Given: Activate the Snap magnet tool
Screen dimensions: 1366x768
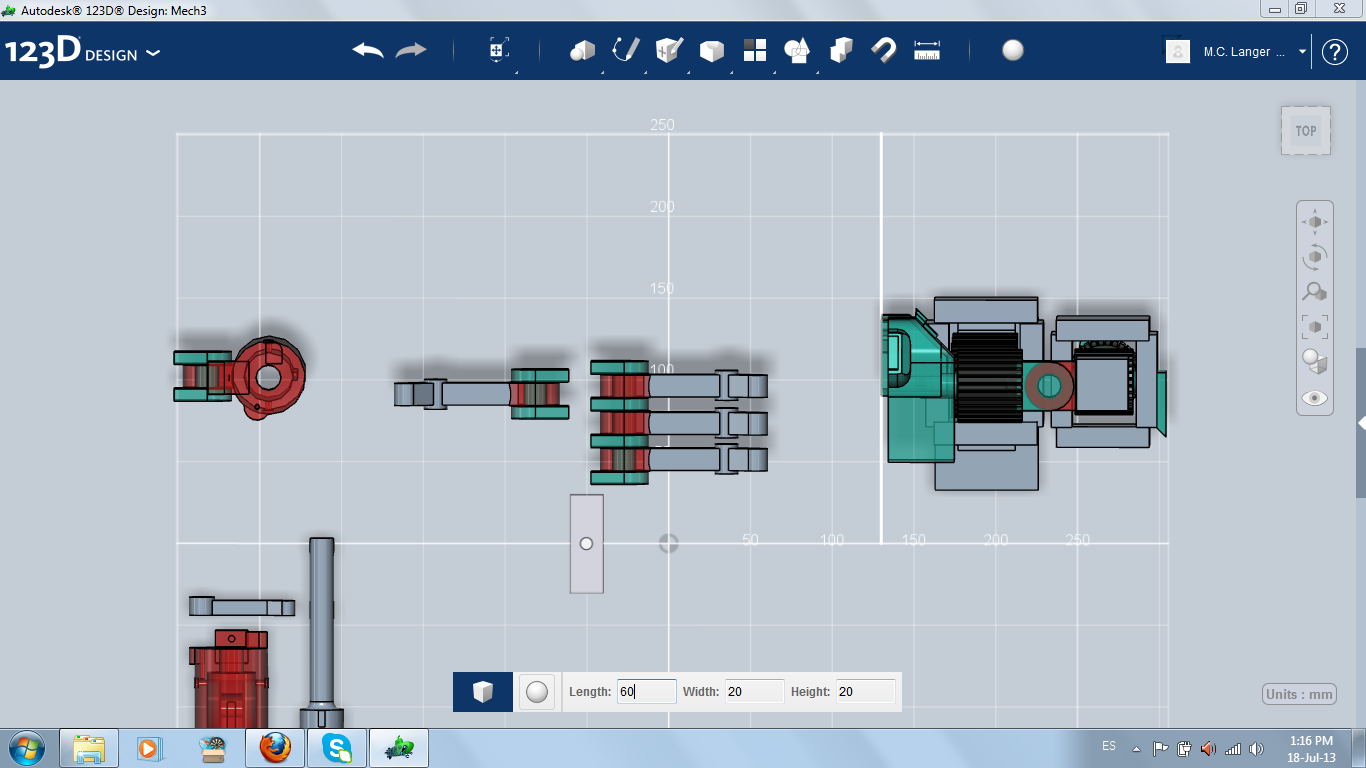Looking at the screenshot, I should click(x=884, y=50).
